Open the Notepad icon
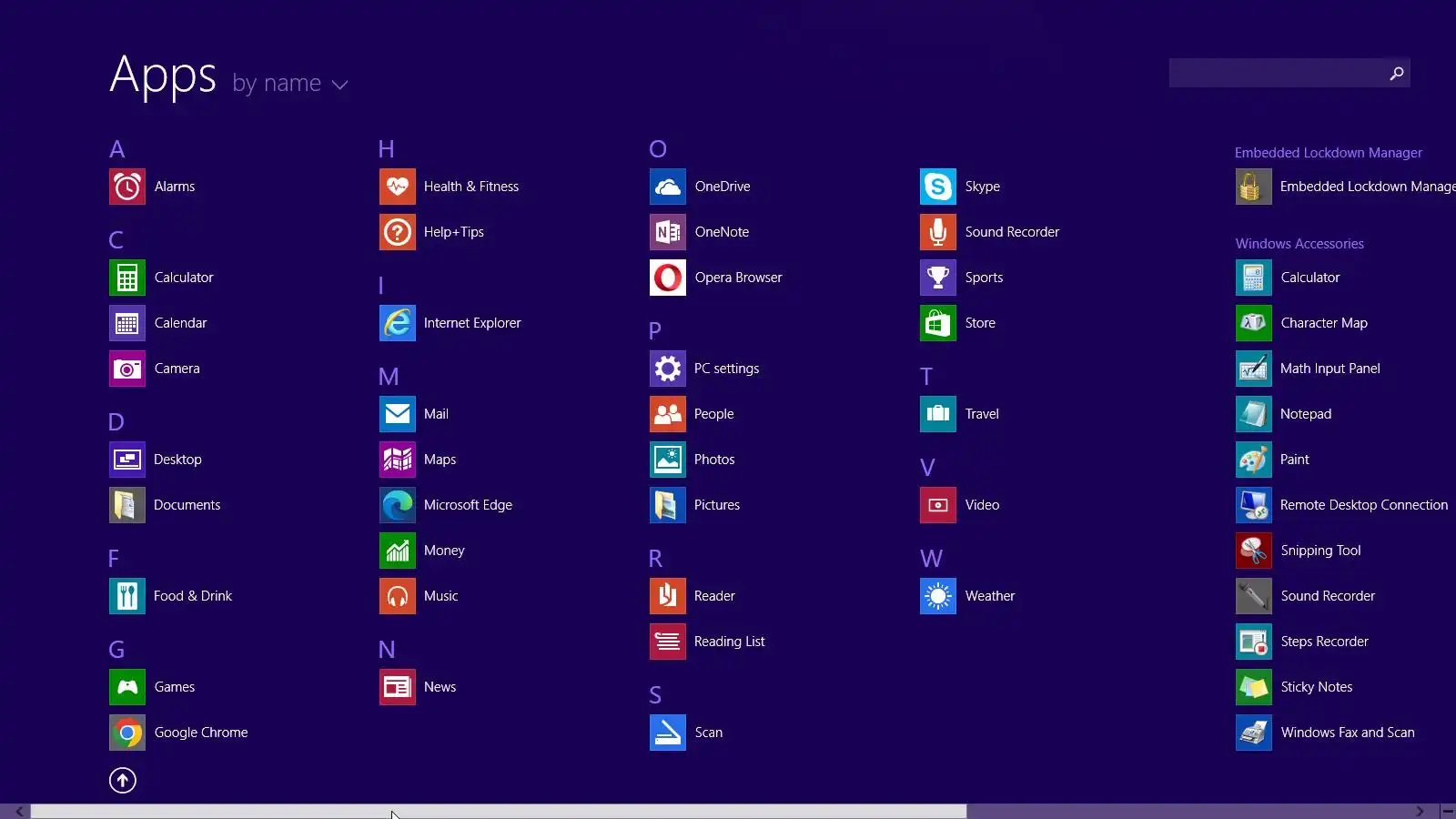Image resolution: width=1456 pixels, height=819 pixels. [x=1254, y=414]
